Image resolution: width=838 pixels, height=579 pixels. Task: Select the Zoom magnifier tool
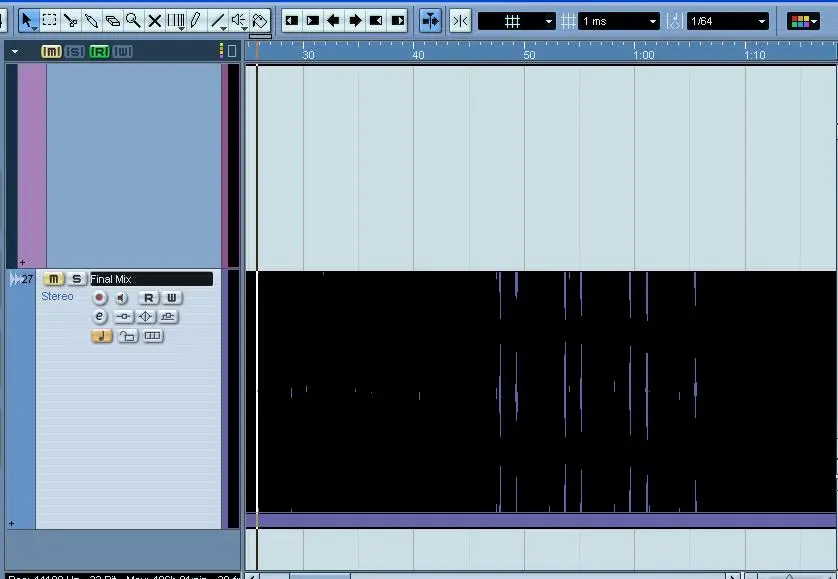[x=133, y=21]
